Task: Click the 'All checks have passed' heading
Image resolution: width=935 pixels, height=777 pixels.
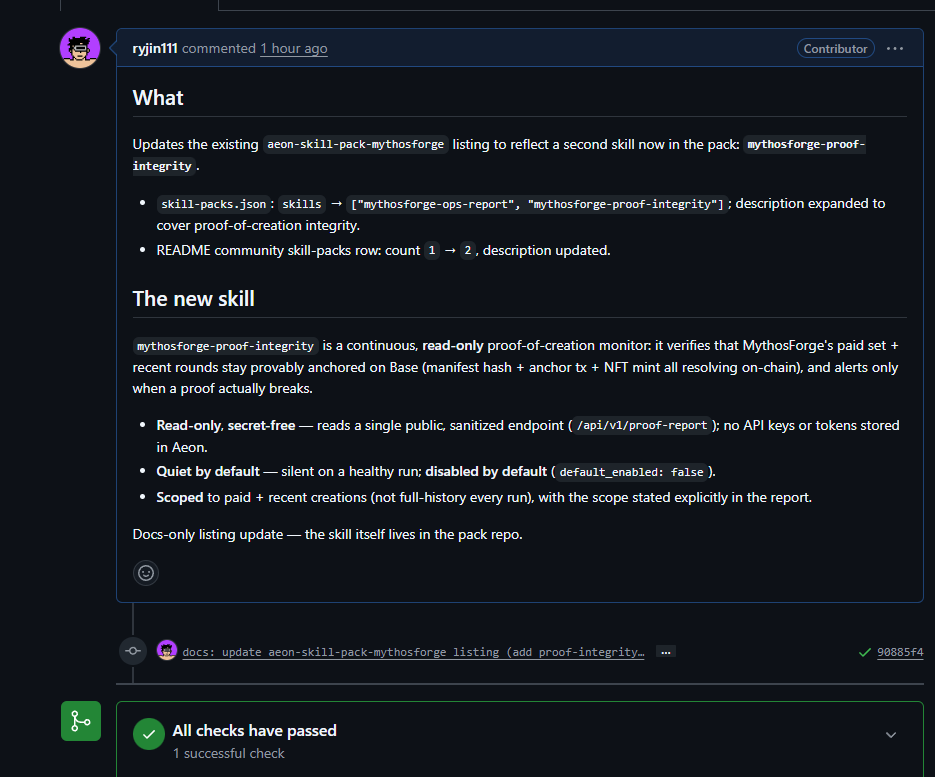Action: [x=255, y=730]
